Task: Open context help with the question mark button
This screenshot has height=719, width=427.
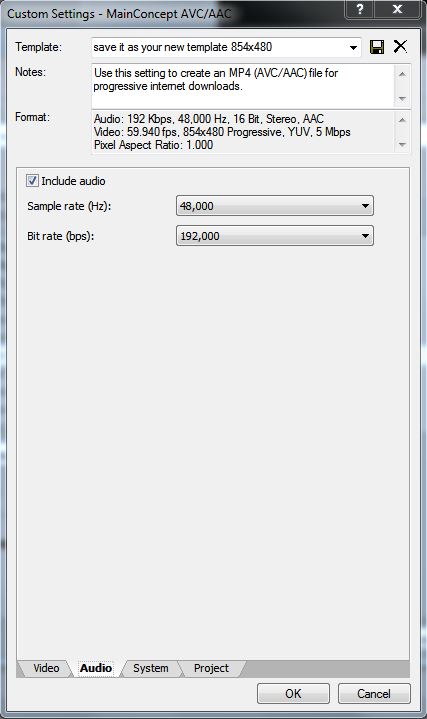Action: [x=360, y=9]
